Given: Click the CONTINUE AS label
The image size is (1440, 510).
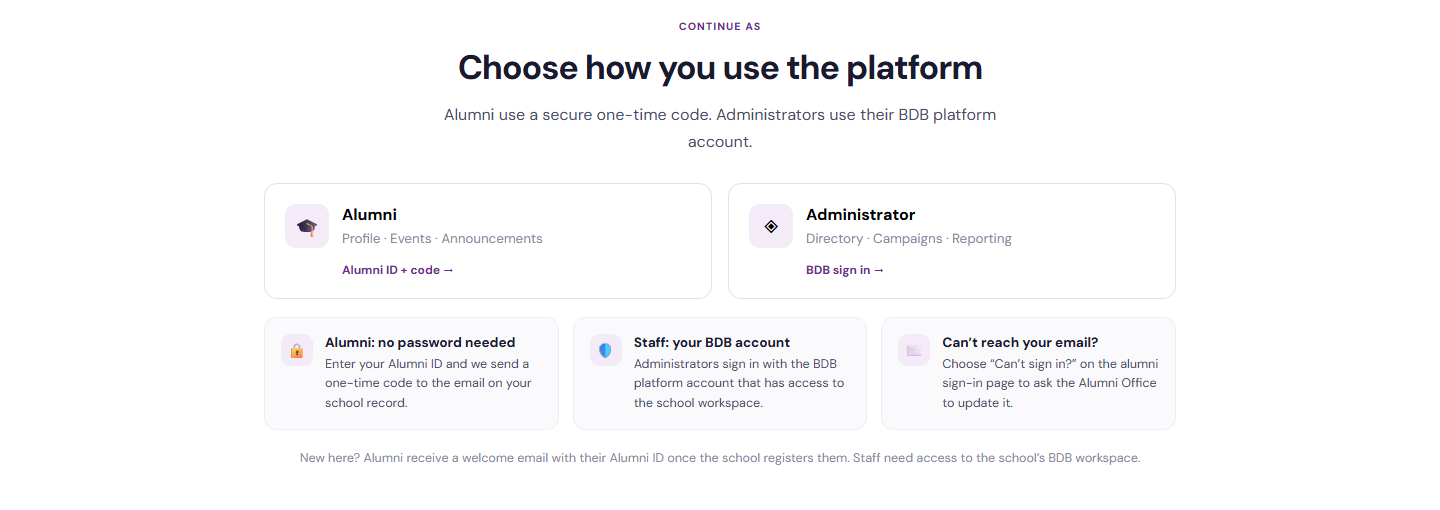Looking at the screenshot, I should click(720, 27).
